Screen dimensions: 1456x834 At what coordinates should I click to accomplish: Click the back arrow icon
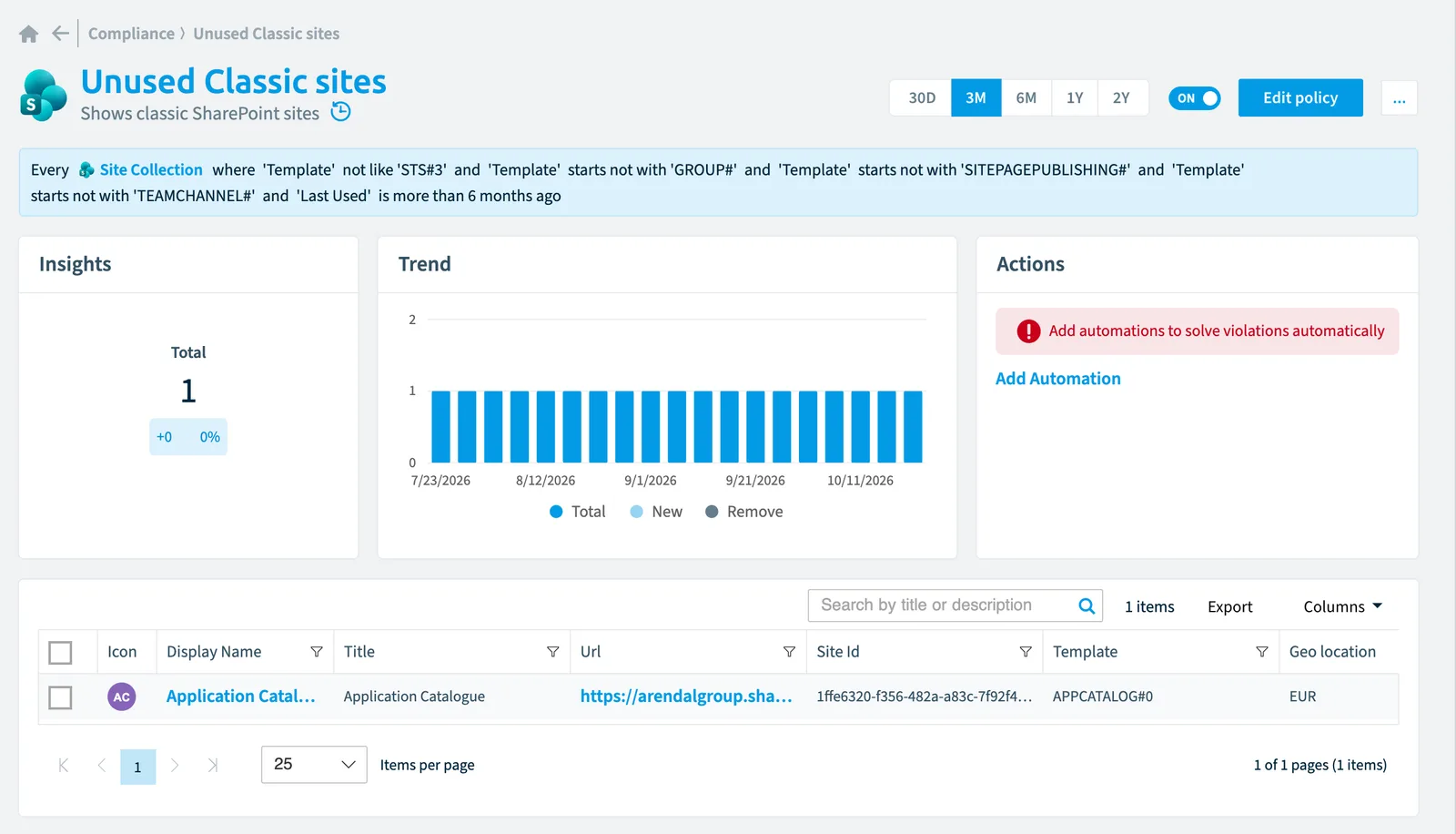(60, 34)
